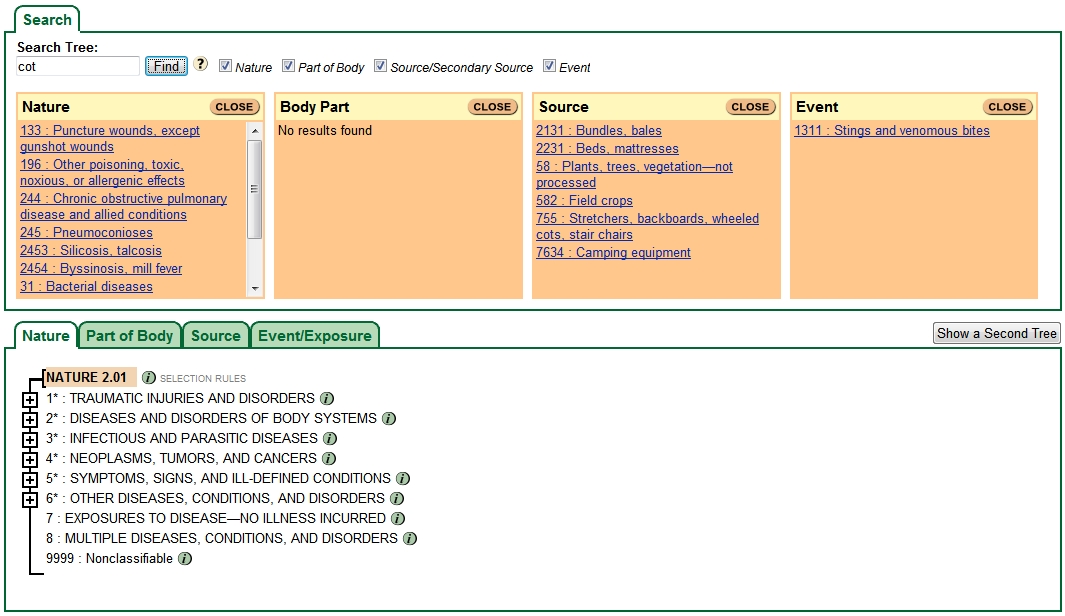Expand Symptoms, Signs, and Ill-Defined Conditions node
The image size is (1065, 616).
(30, 479)
